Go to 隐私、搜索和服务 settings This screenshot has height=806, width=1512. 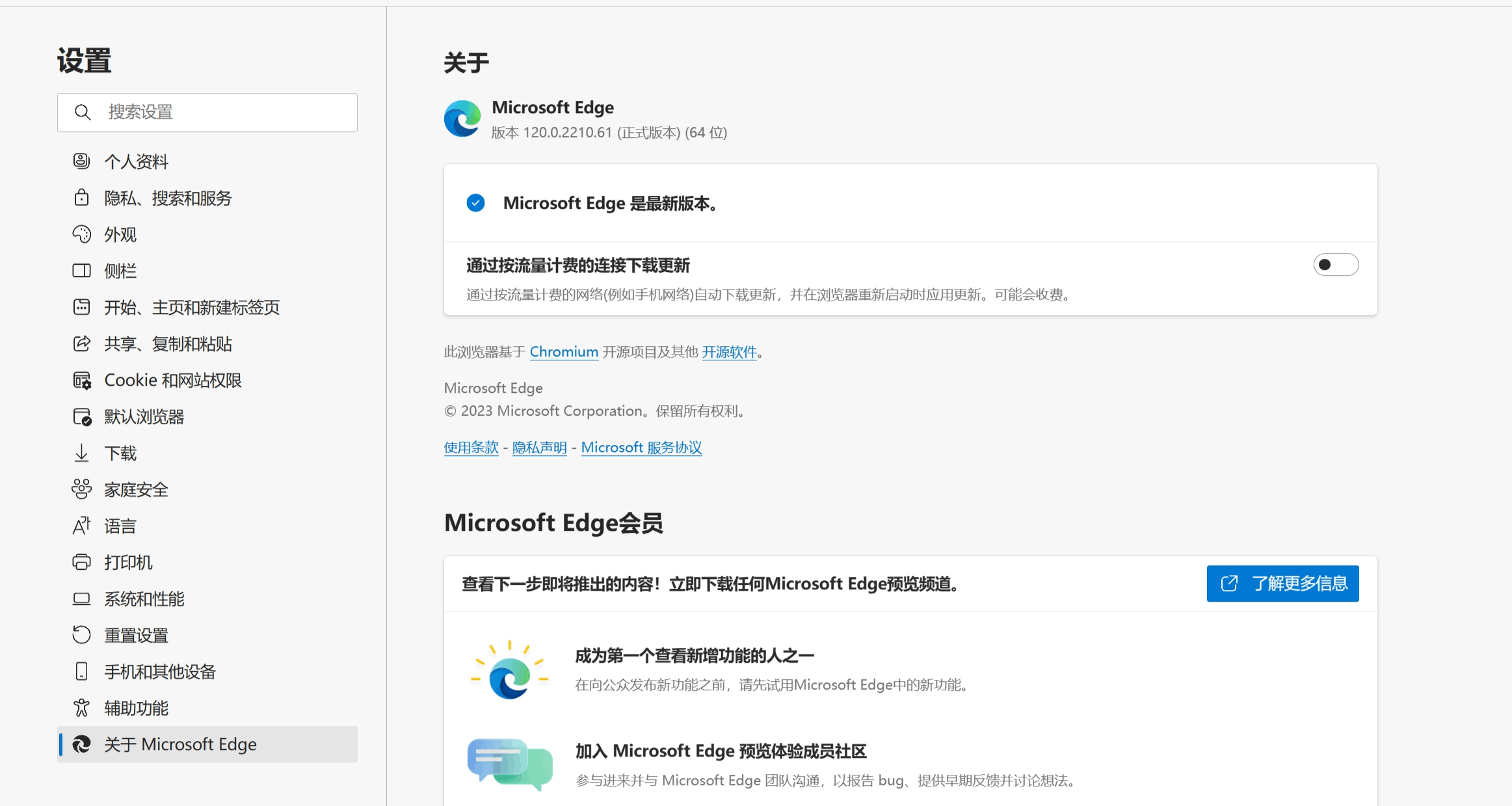coord(207,198)
